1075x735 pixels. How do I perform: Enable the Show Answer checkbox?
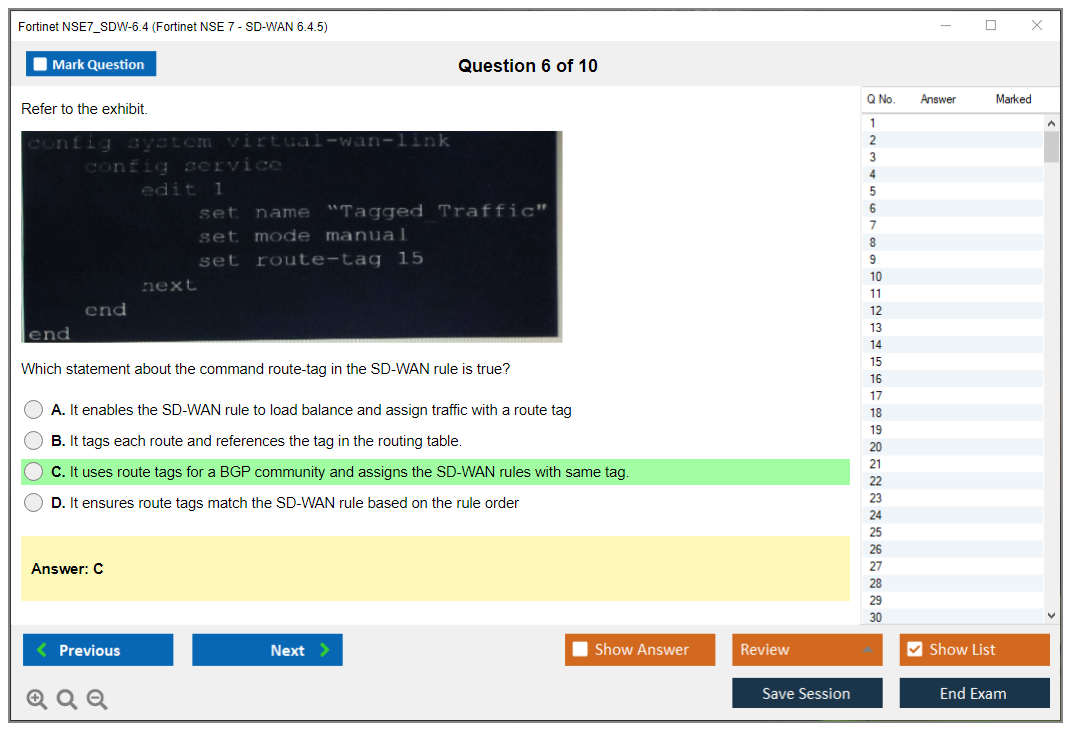pos(581,650)
